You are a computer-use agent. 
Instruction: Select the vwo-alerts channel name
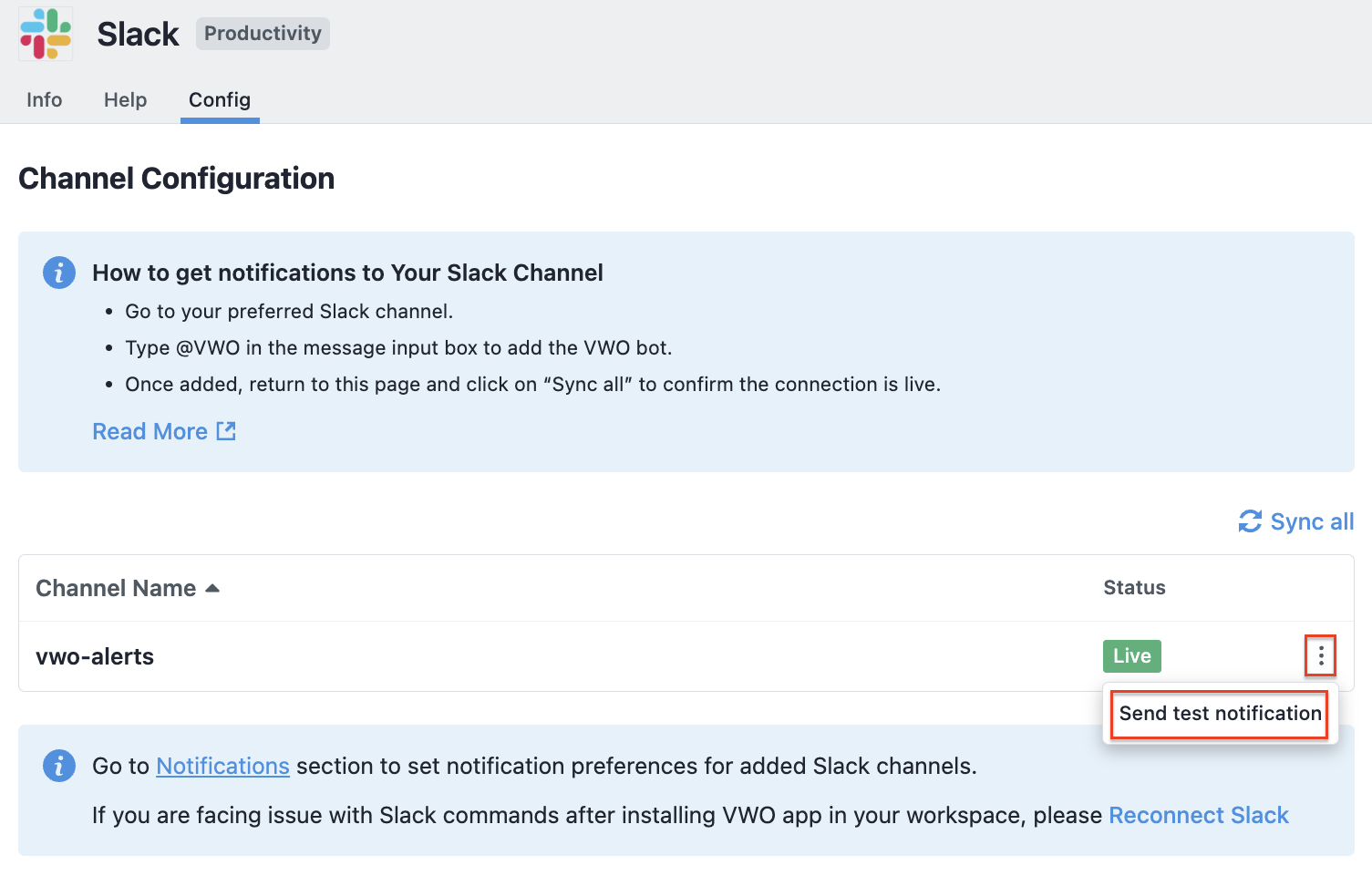[x=95, y=656]
